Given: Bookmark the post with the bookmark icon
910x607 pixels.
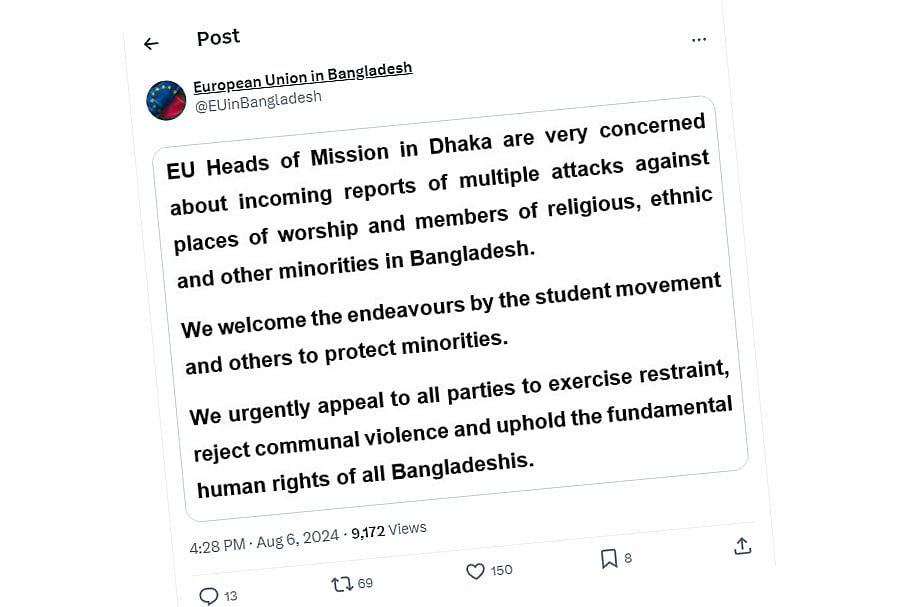Looking at the screenshot, I should click(608, 559).
